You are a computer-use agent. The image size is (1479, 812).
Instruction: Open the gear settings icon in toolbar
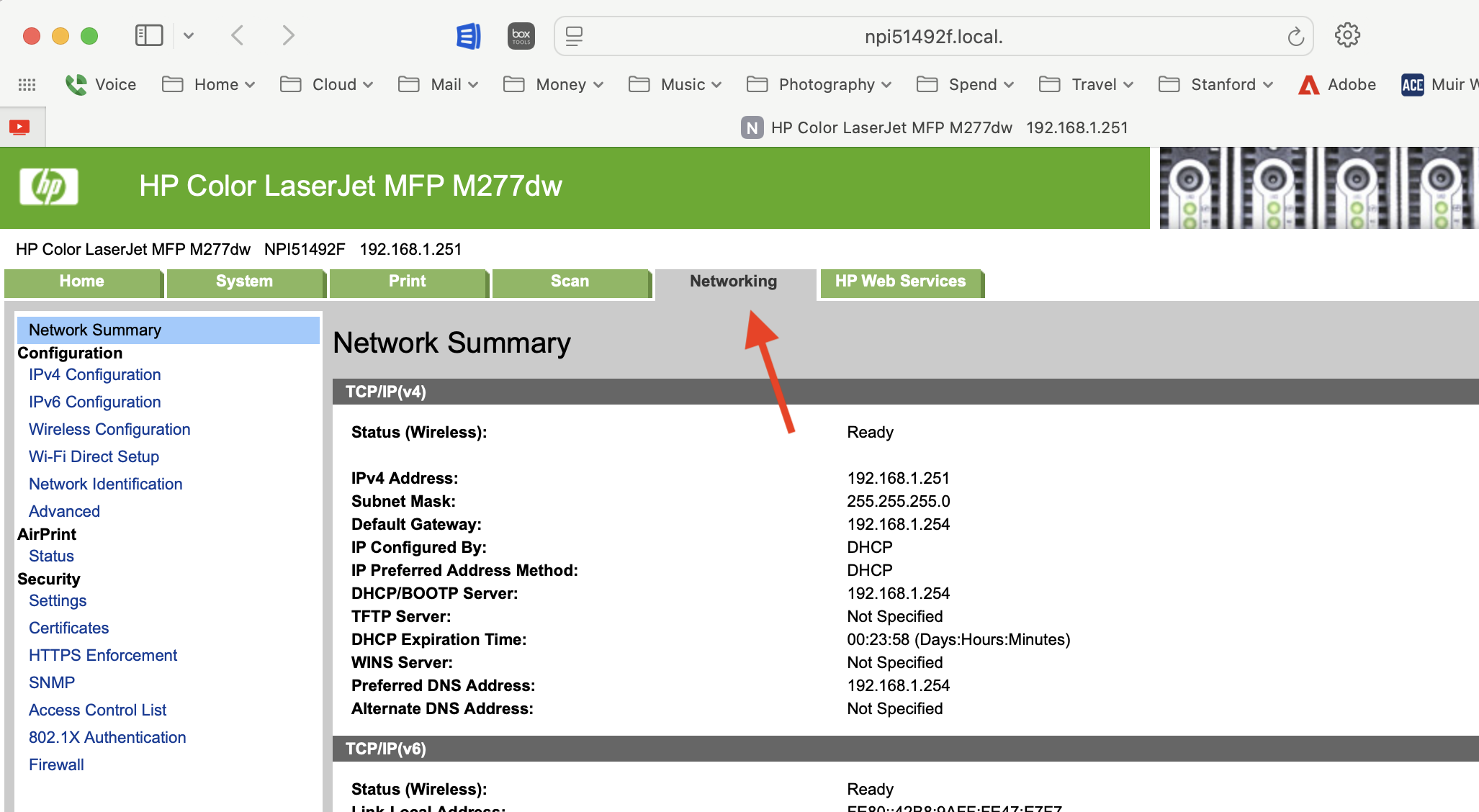(x=1347, y=35)
